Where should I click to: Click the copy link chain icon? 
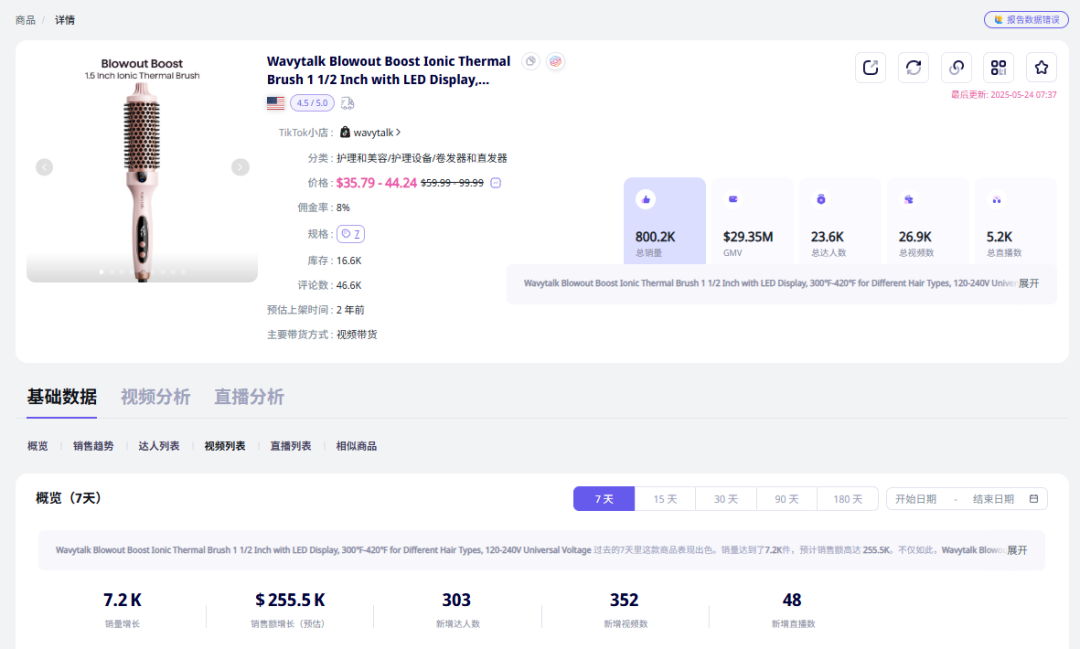point(956,68)
